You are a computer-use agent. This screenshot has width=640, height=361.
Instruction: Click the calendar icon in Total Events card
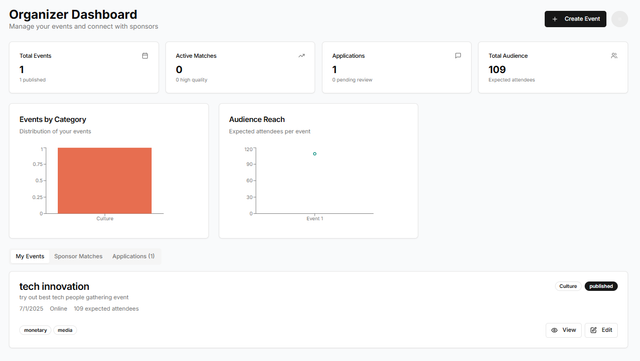click(x=145, y=56)
